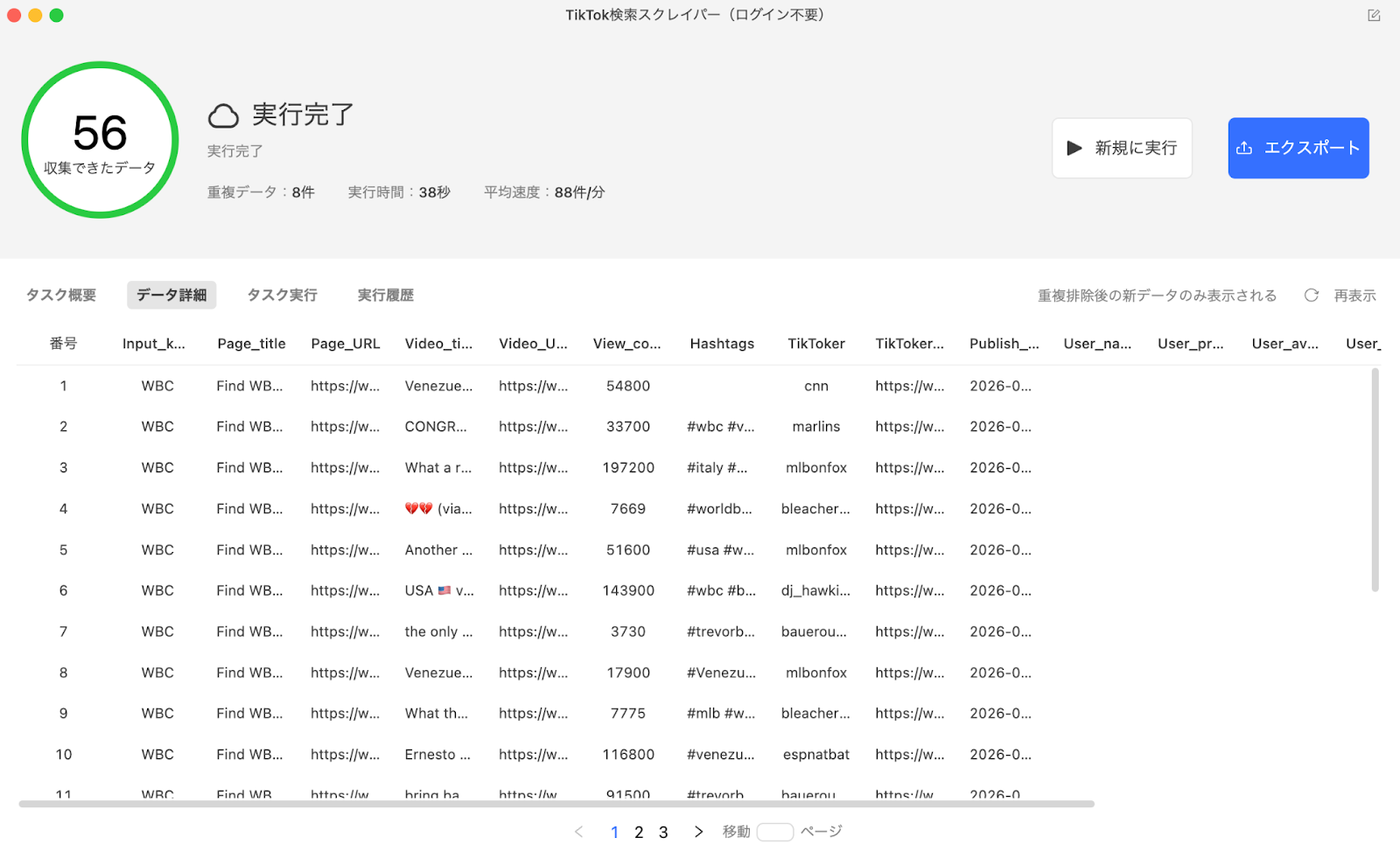1400x851 pixels.
Task: Click the previous page arrow
Action: (578, 832)
